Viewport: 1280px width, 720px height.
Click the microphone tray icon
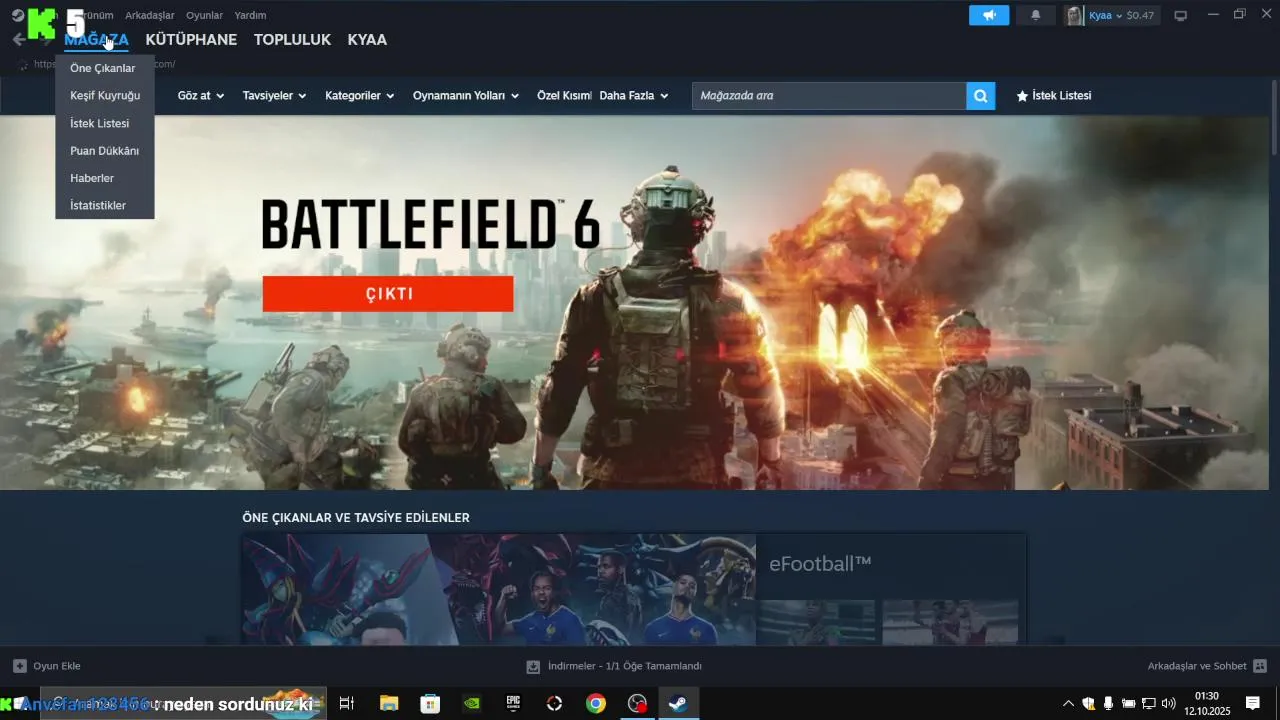(1108, 704)
